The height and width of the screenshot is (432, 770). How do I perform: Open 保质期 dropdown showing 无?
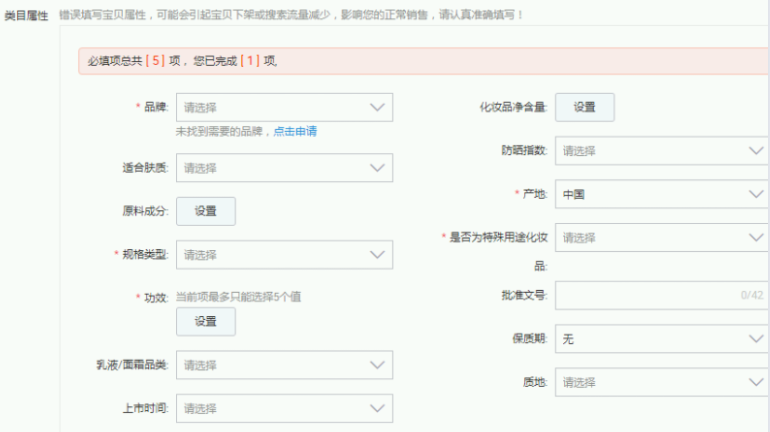coord(662,339)
